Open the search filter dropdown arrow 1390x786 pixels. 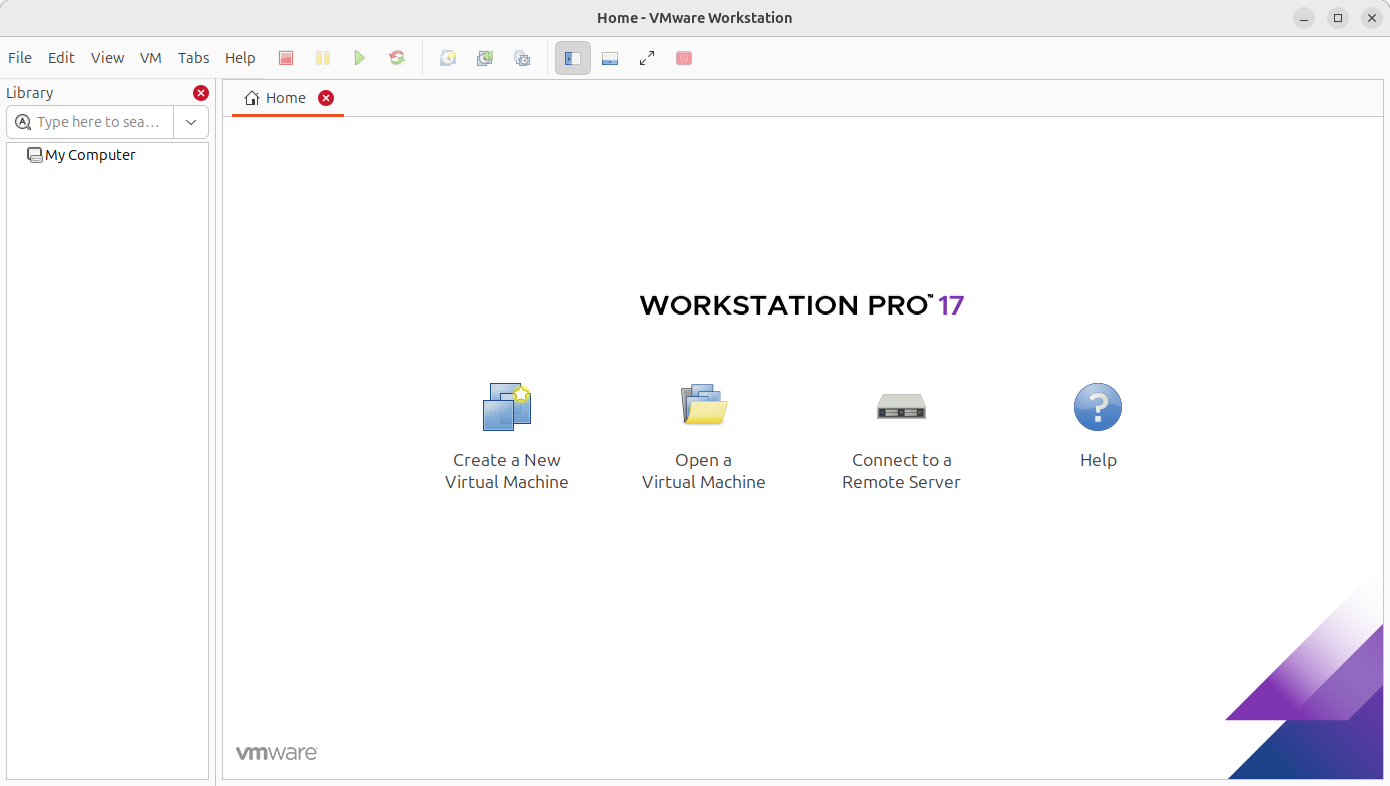coord(191,122)
